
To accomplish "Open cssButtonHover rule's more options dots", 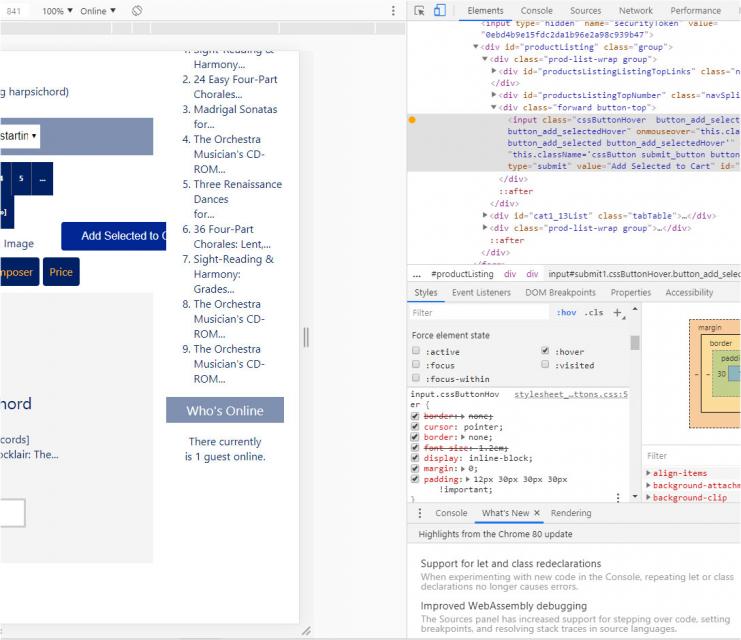I will pyautogui.click(x=618, y=497).
